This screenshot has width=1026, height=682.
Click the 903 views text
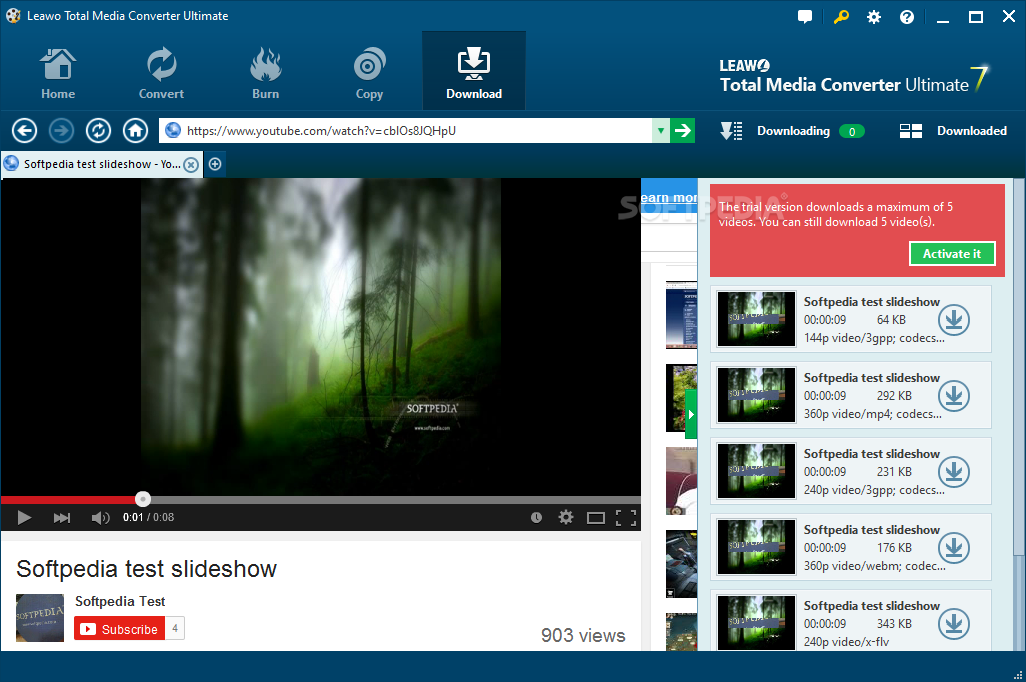pos(583,636)
